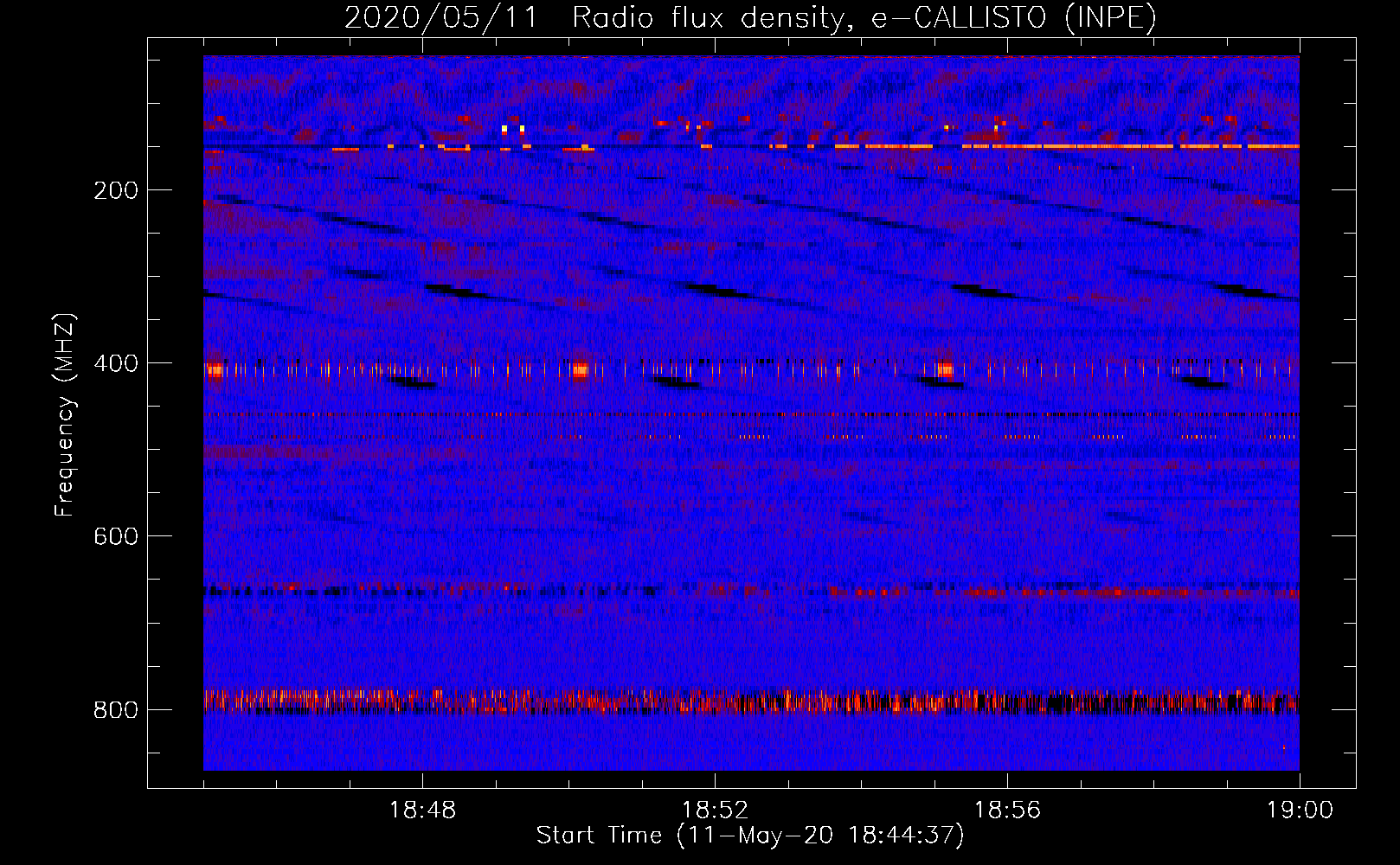Image resolution: width=1400 pixels, height=865 pixels.
Task: Click the 19:00 time tick label
Action: pyautogui.click(x=1300, y=811)
